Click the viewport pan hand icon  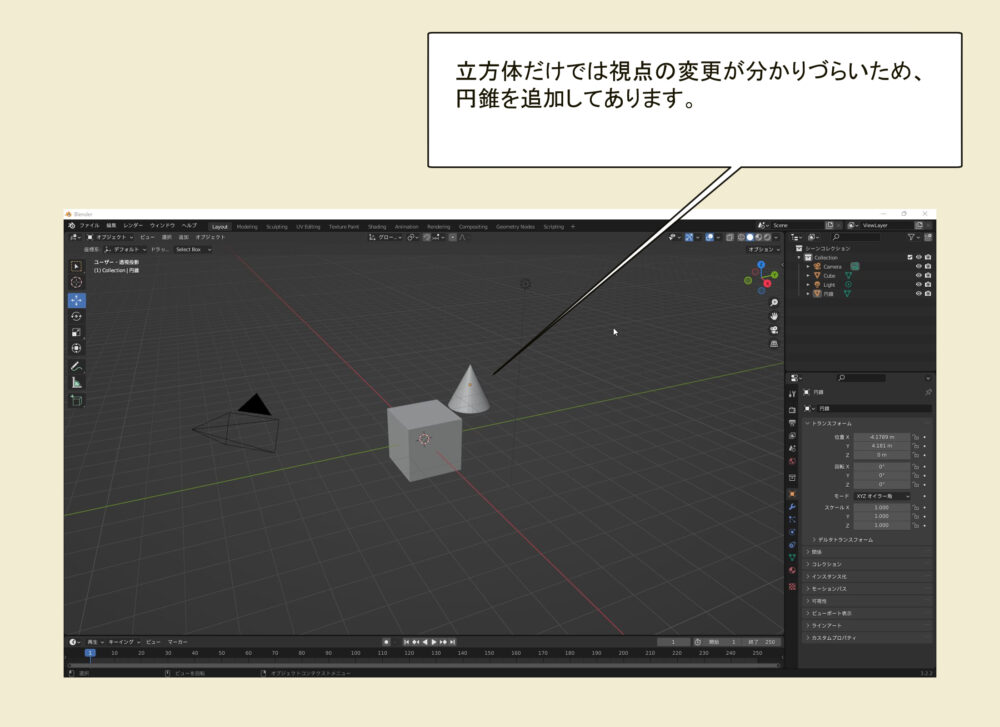774,316
